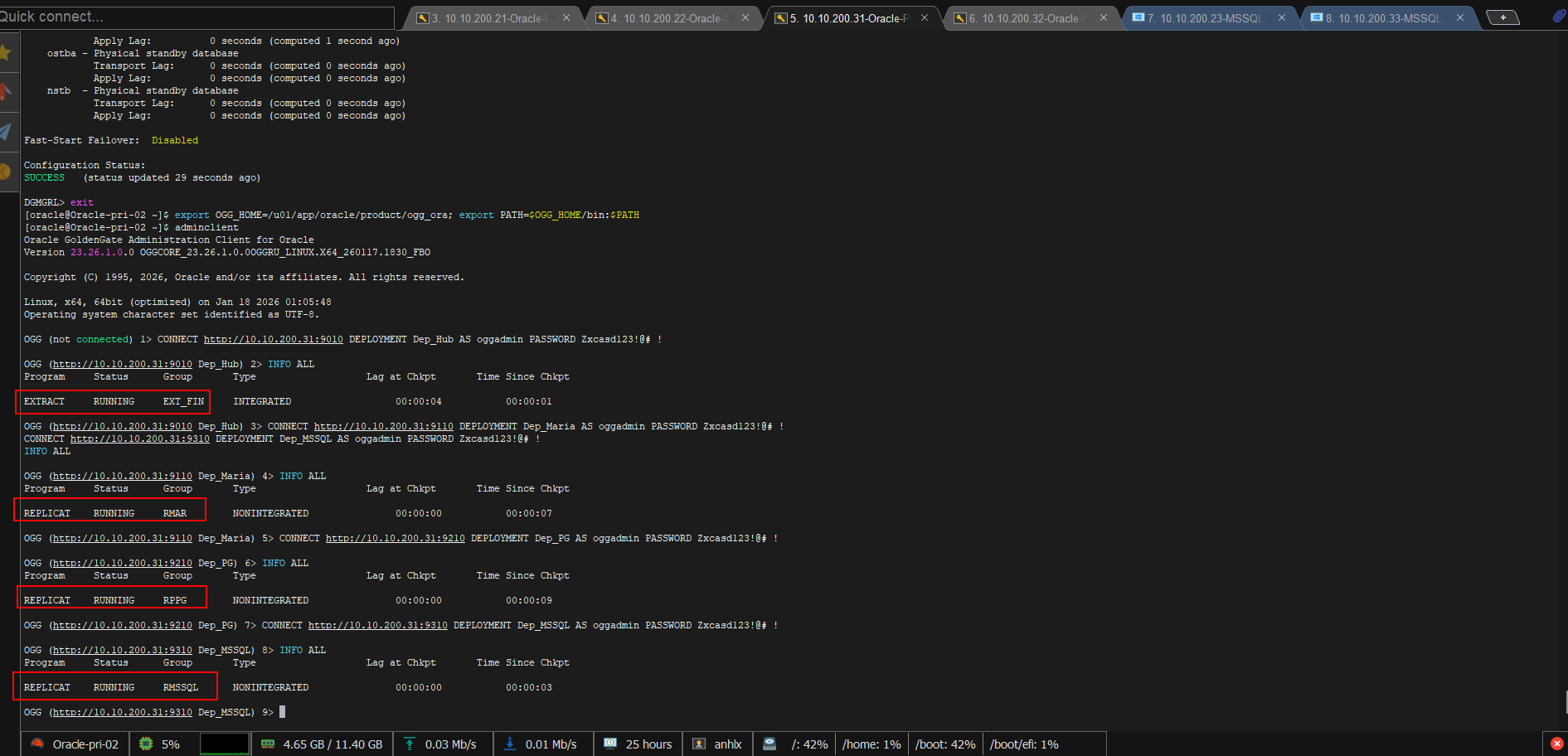Screen dimensions: 1568x756
Task: Click the download arrow icon beside 0.01 Mb/s
Action: click(x=510, y=744)
